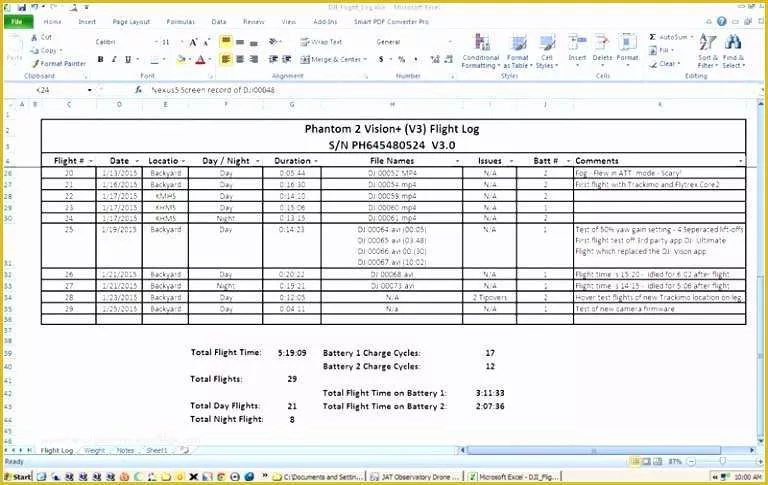Screen dimensions: 768x485
Task: Click the fx Insert Function button
Action: (x=139, y=90)
